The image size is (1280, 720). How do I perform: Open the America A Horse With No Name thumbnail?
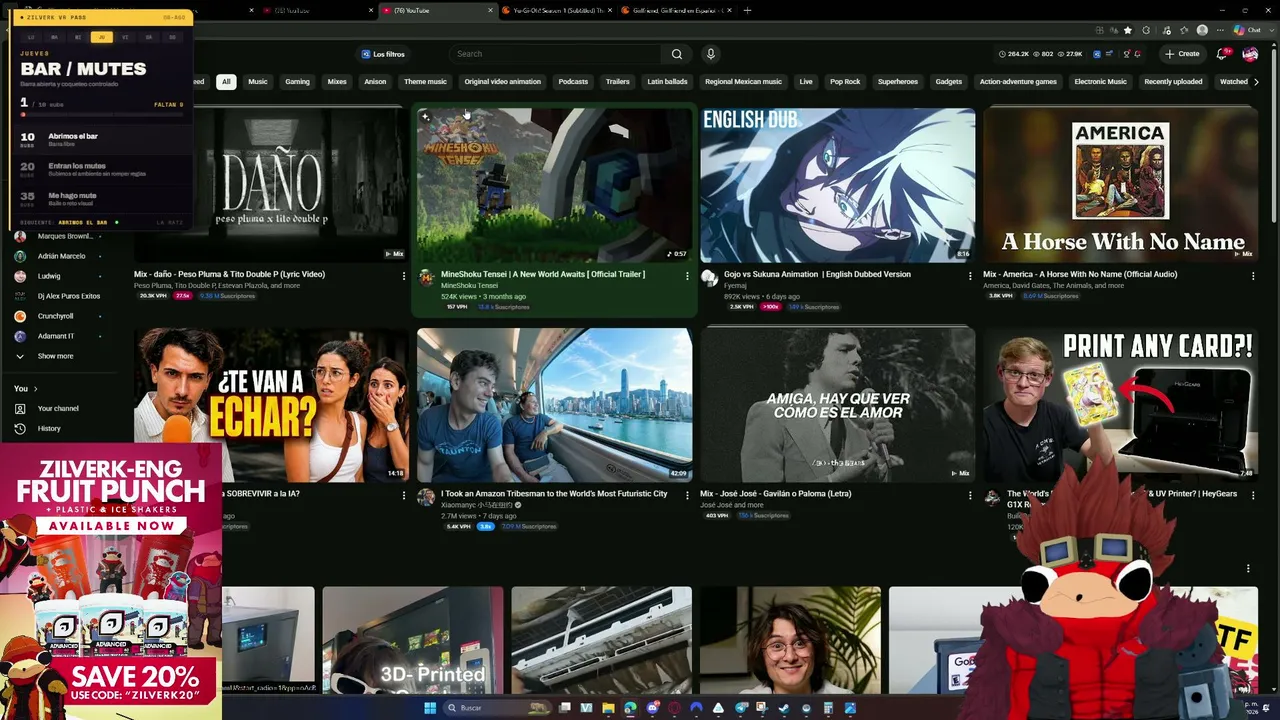pos(1121,185)
